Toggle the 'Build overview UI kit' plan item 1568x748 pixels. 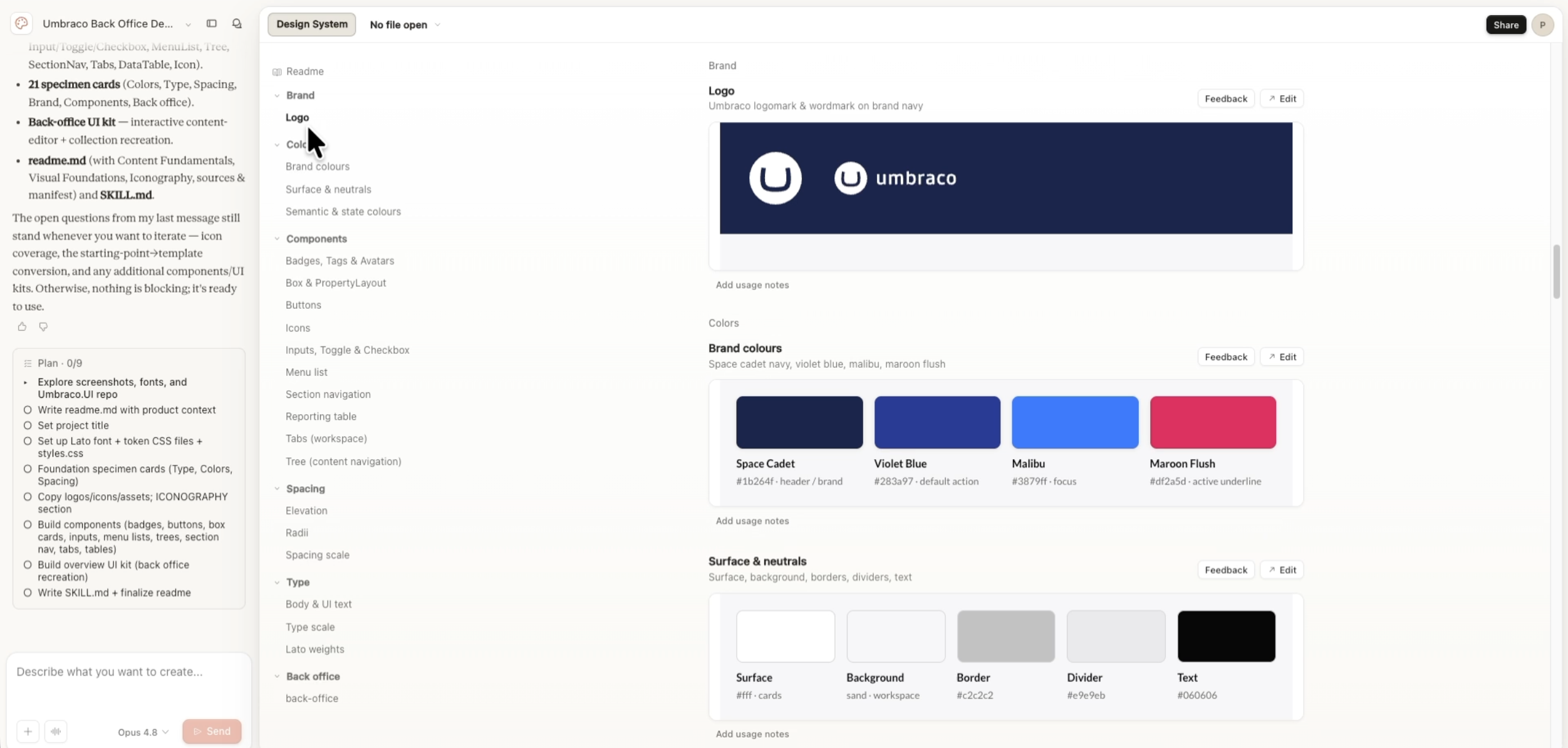tap(28, 564)
